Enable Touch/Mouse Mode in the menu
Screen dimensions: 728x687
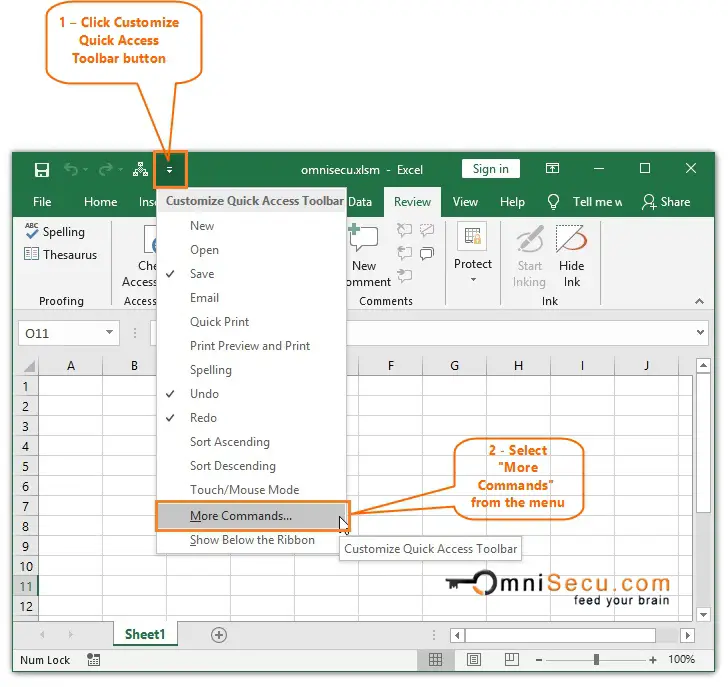click(252, 490)
